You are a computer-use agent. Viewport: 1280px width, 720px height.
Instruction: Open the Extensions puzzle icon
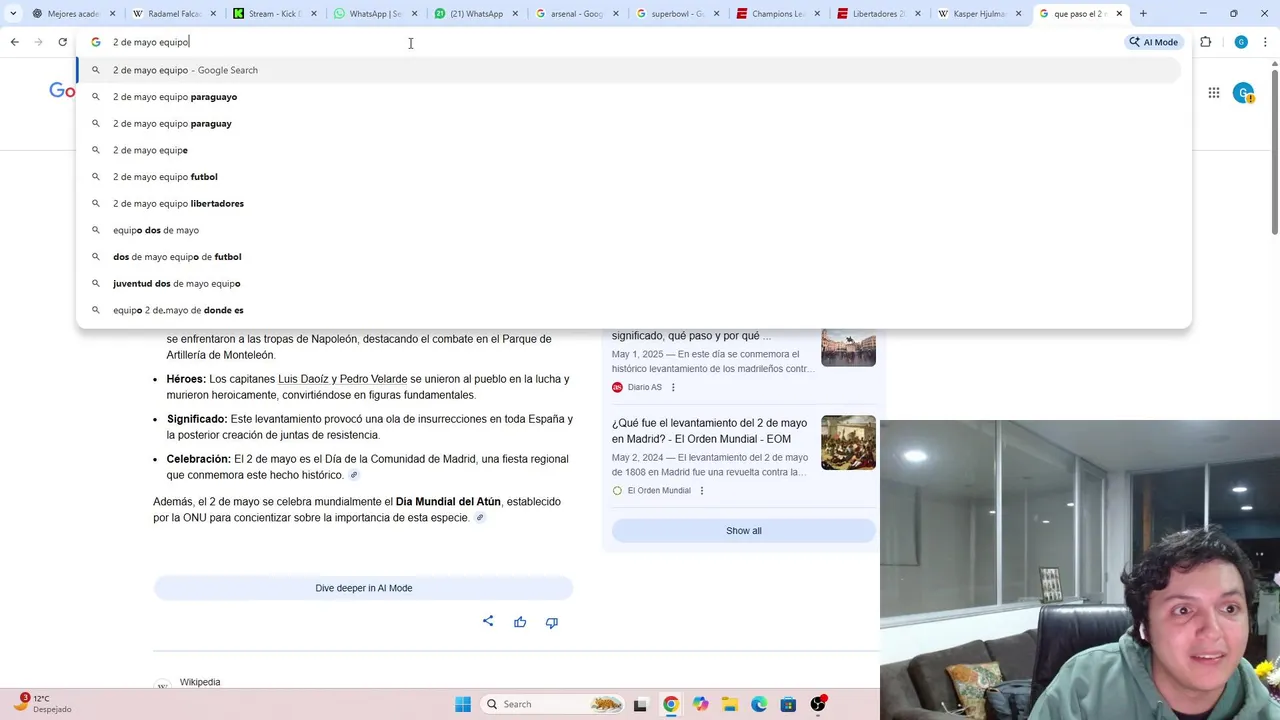(1205, 42)
